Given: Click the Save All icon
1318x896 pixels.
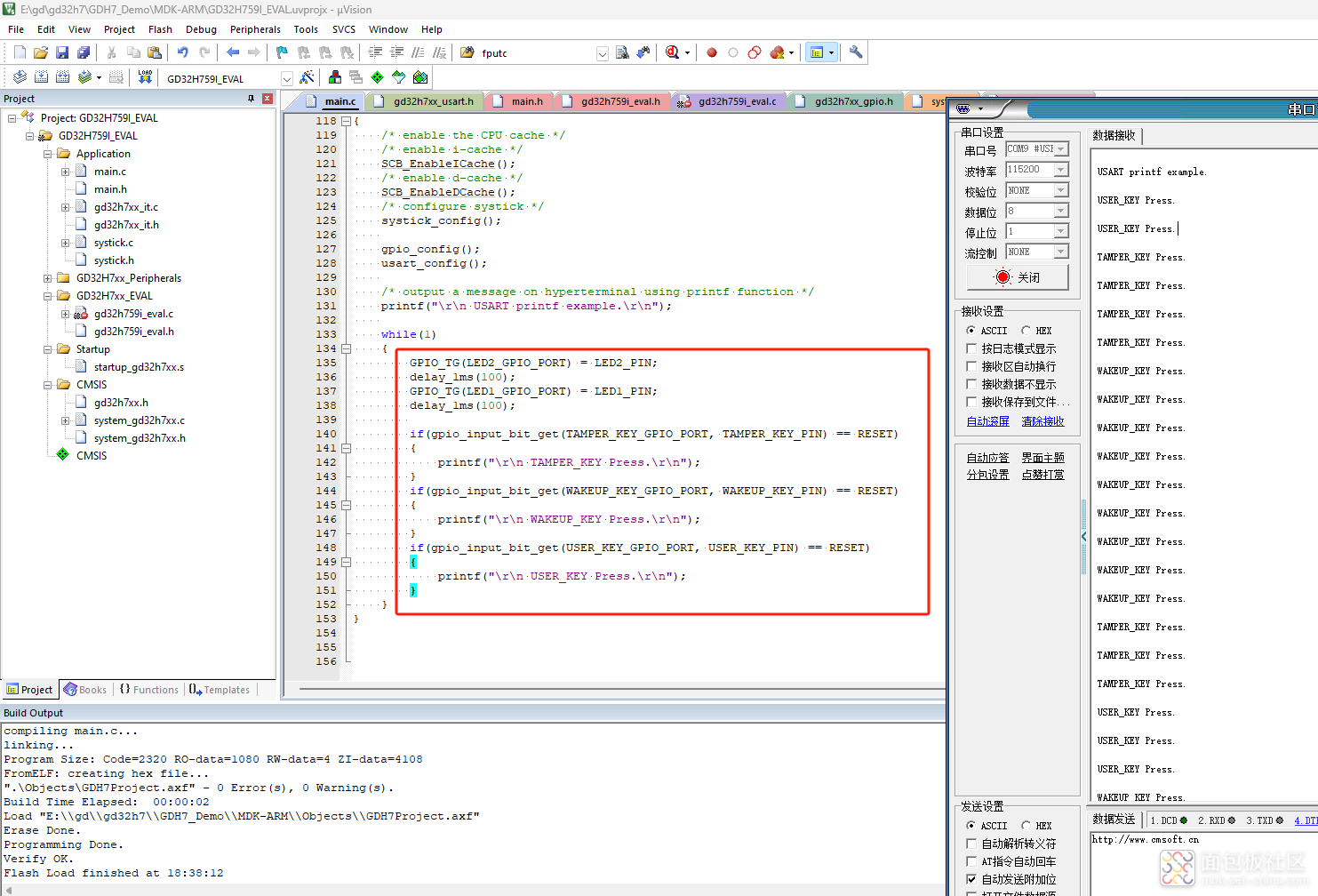Looking at the screenshot, I should tap(84, 52).
